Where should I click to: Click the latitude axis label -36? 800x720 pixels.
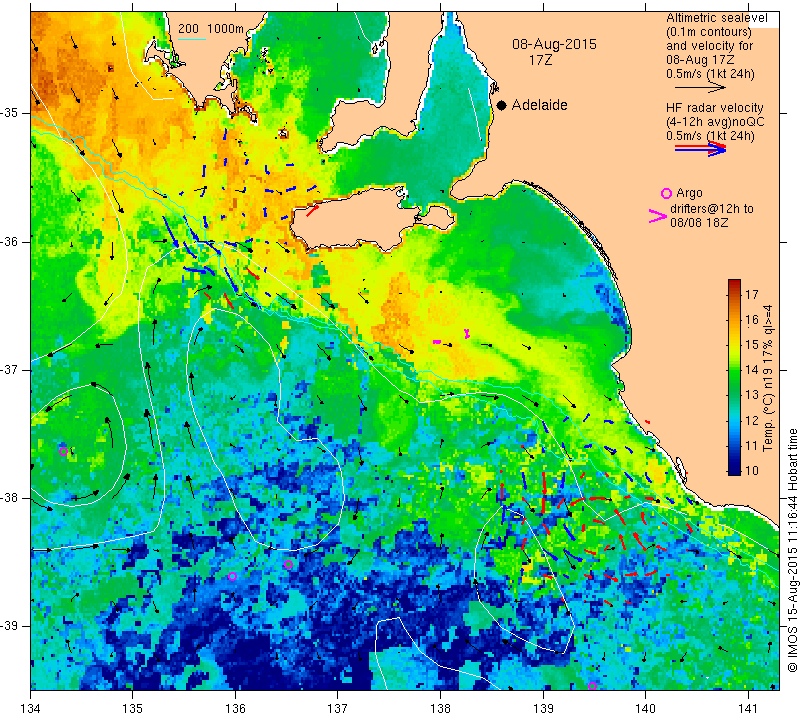10,241
